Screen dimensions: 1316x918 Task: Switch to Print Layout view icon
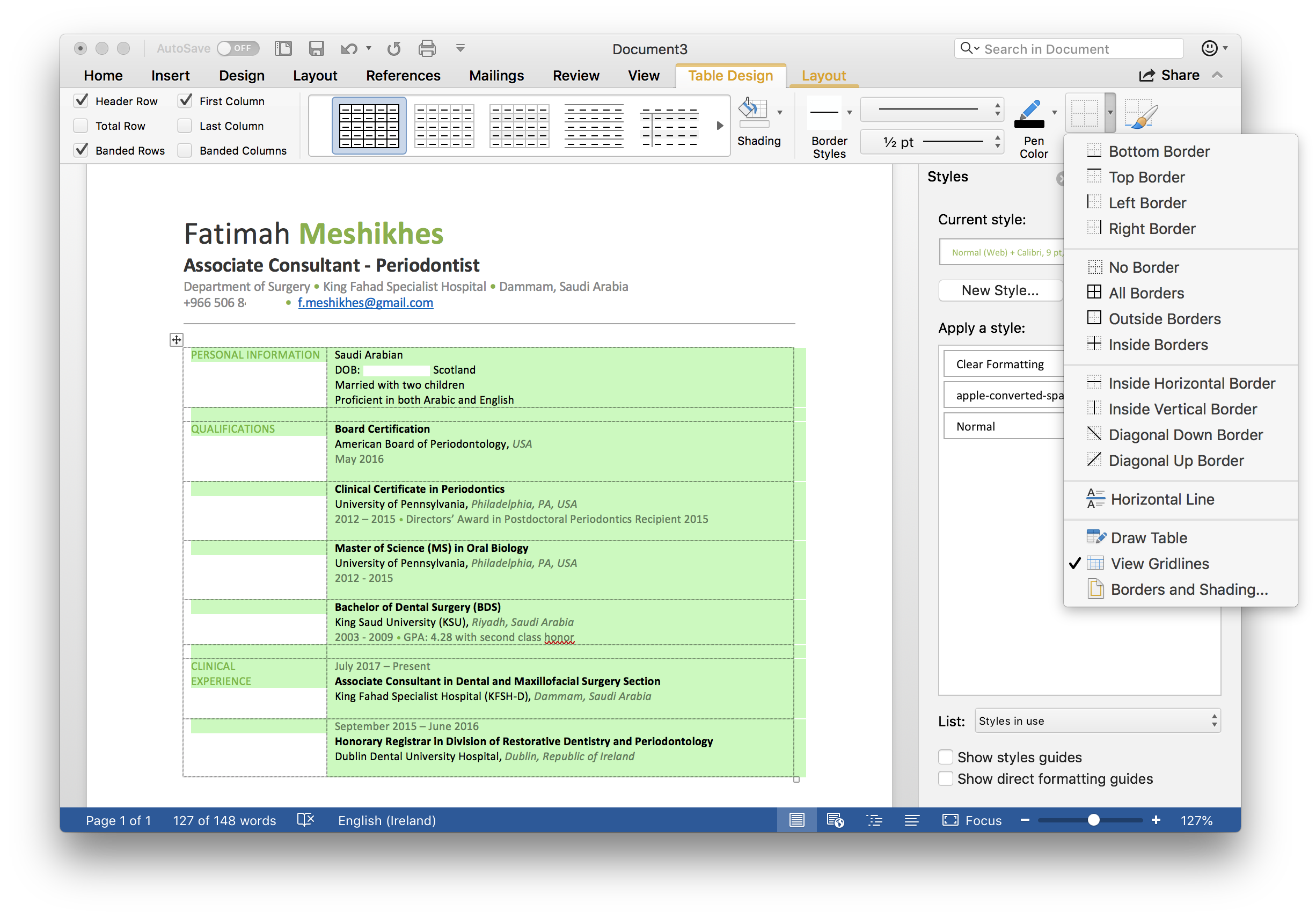796,820
